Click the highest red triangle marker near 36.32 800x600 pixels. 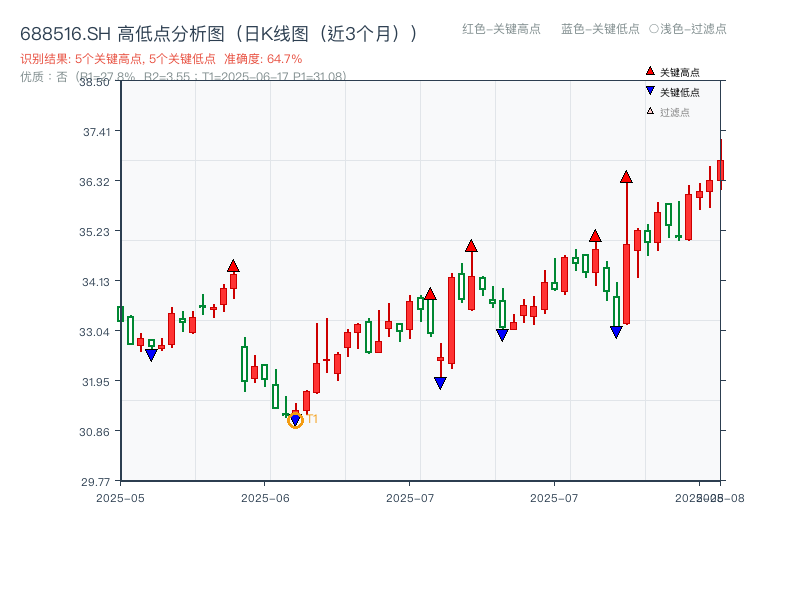[627, 179]
